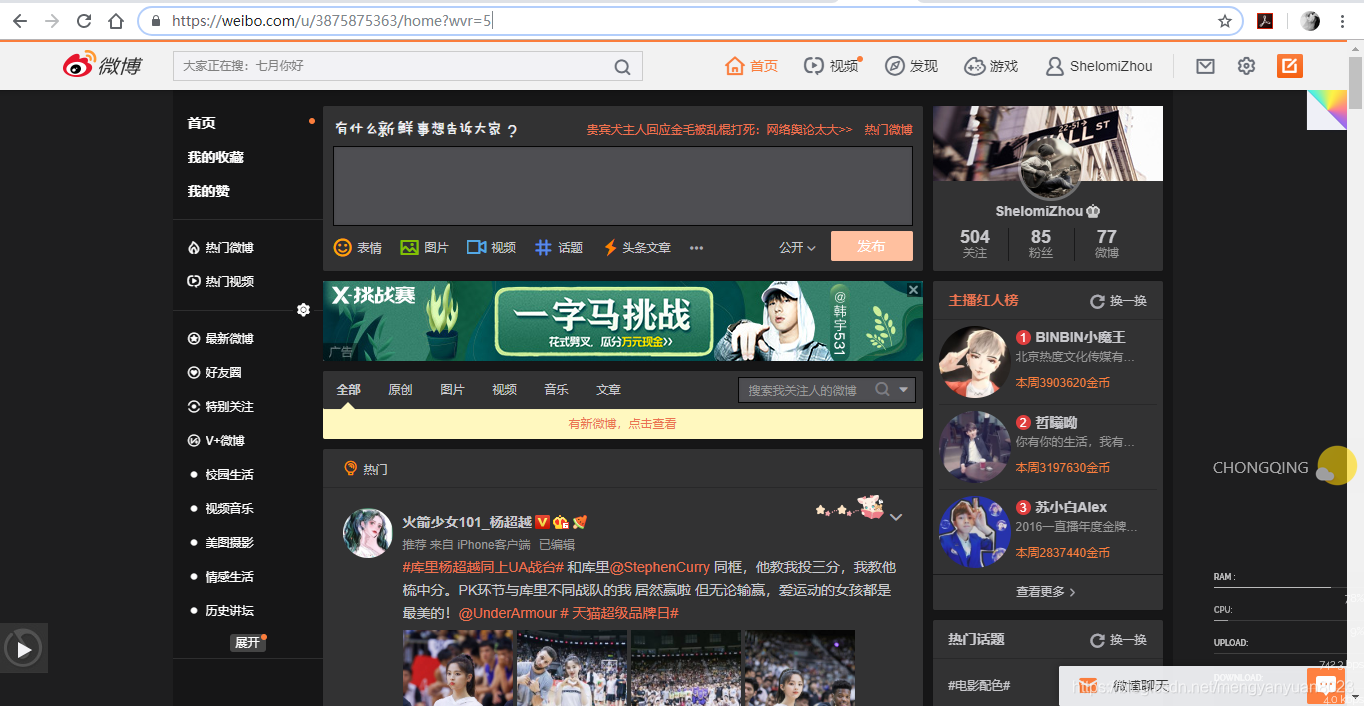This screenshot has height=706, width=1364.
Task: Open 热门视频 in left sidebar
Action: point(220,282)
